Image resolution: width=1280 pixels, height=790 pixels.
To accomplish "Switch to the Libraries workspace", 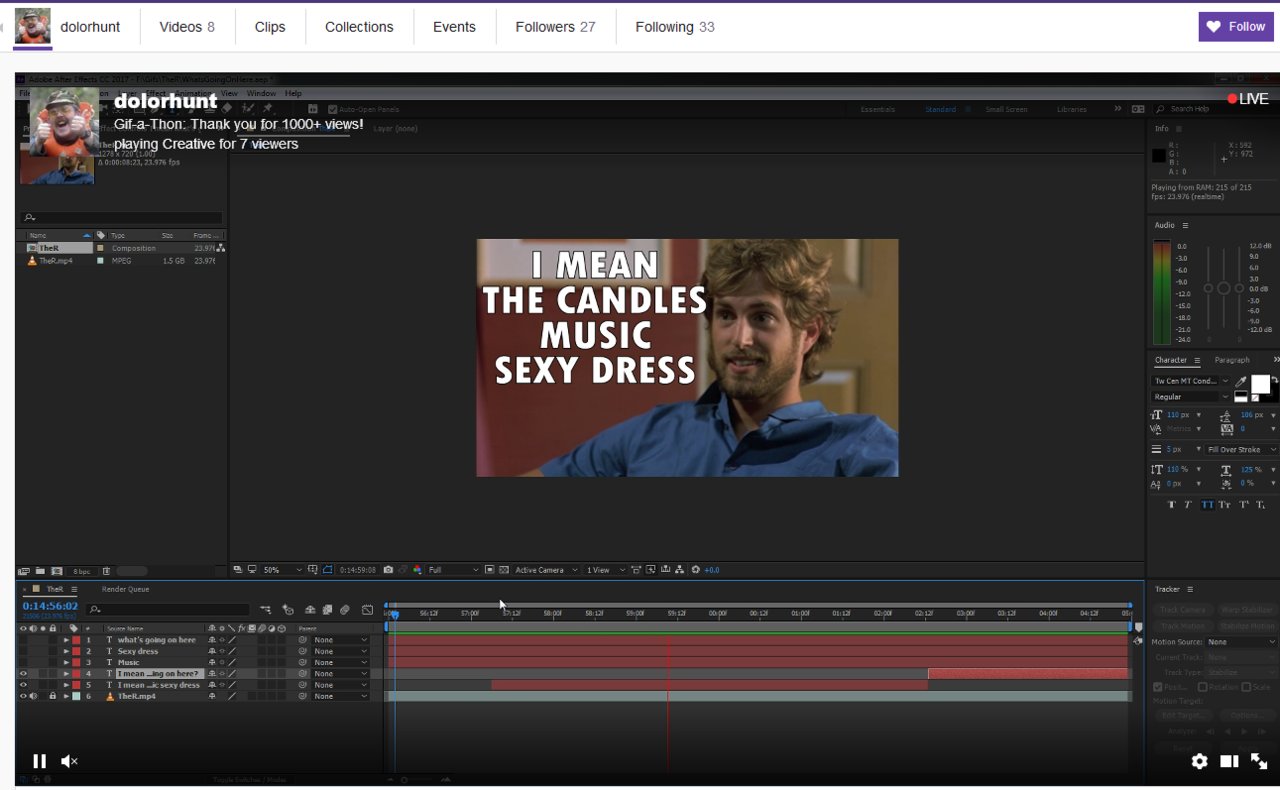I will click(1072, 109).
